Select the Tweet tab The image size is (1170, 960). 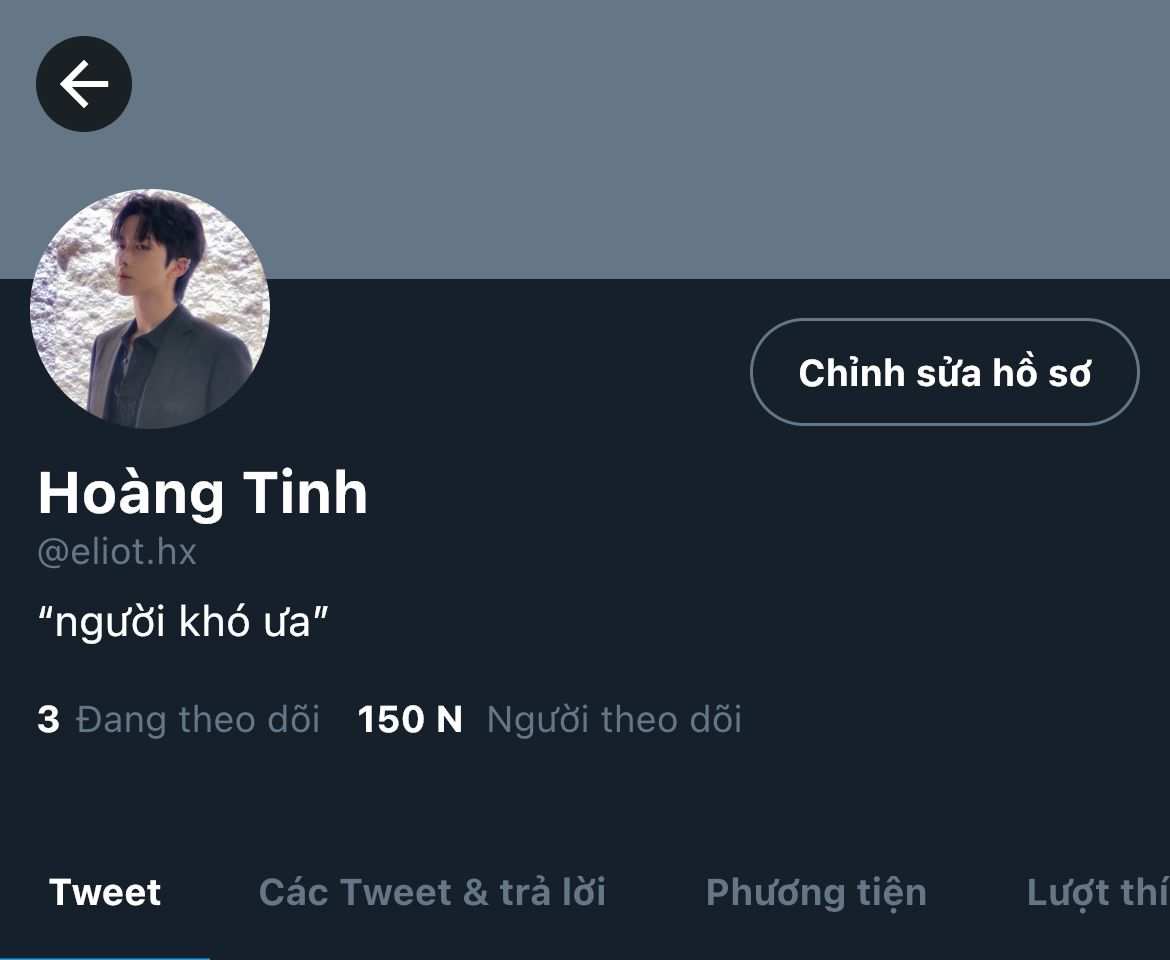click(x=105, y=892)
